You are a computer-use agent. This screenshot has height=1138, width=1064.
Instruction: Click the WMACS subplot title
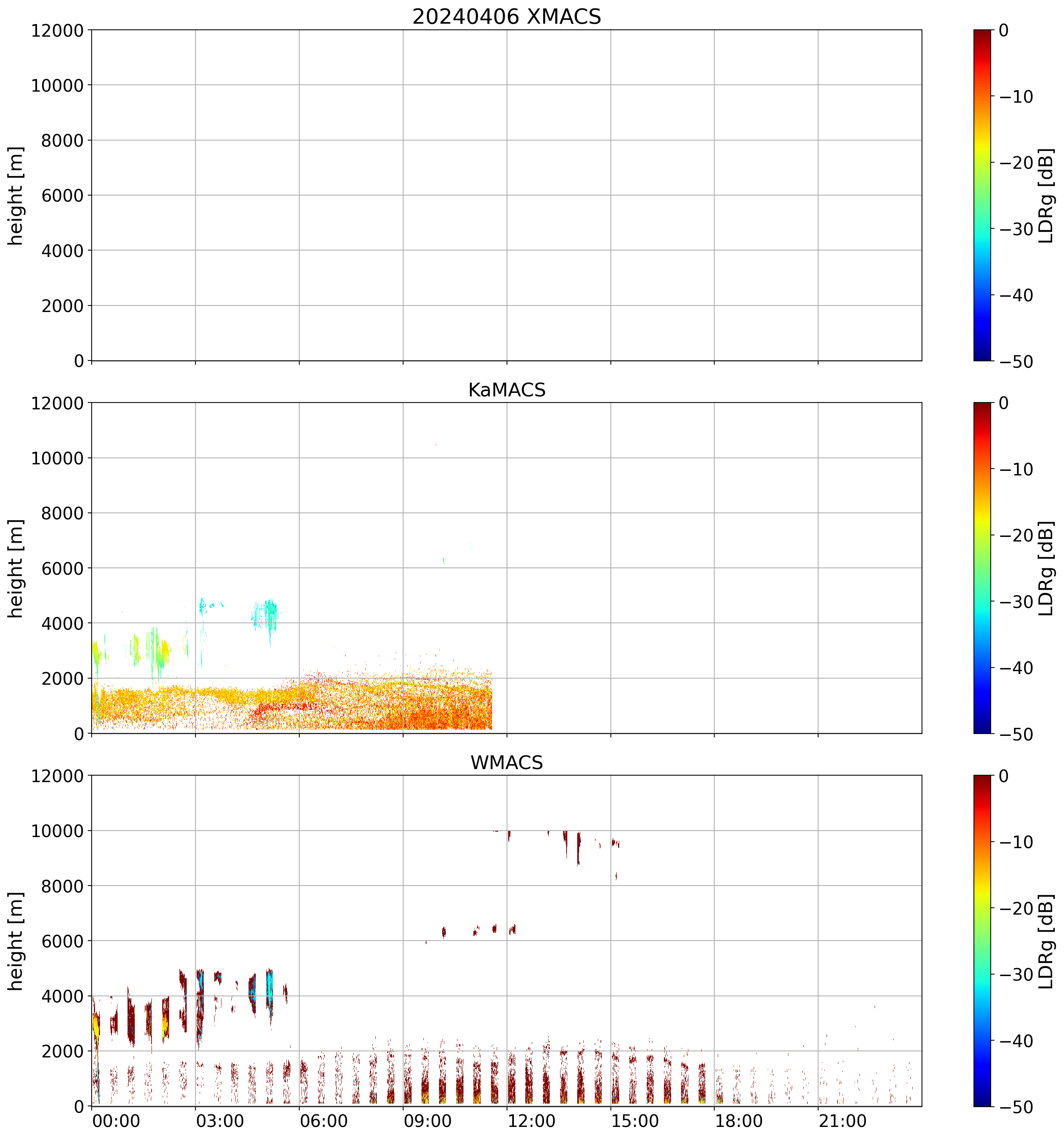(x=507, y=763)
